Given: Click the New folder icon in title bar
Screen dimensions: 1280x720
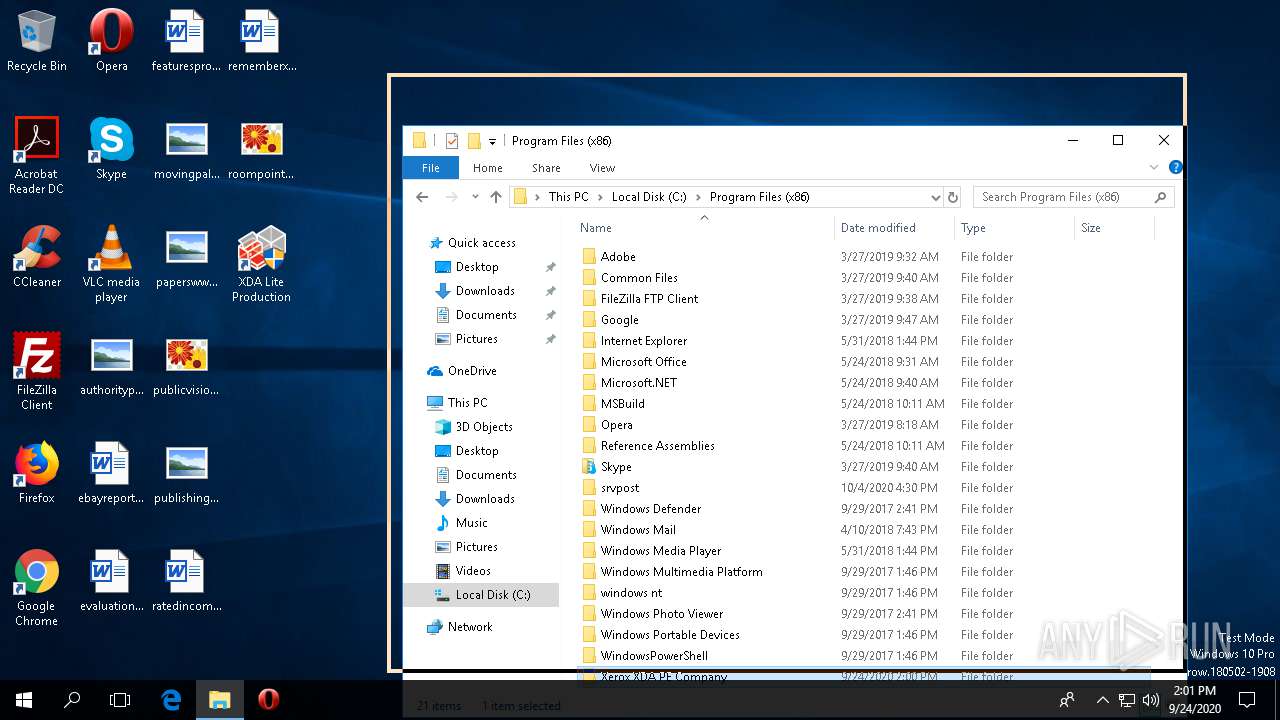Looking at the screenshot, I should (x=474, y=141).
